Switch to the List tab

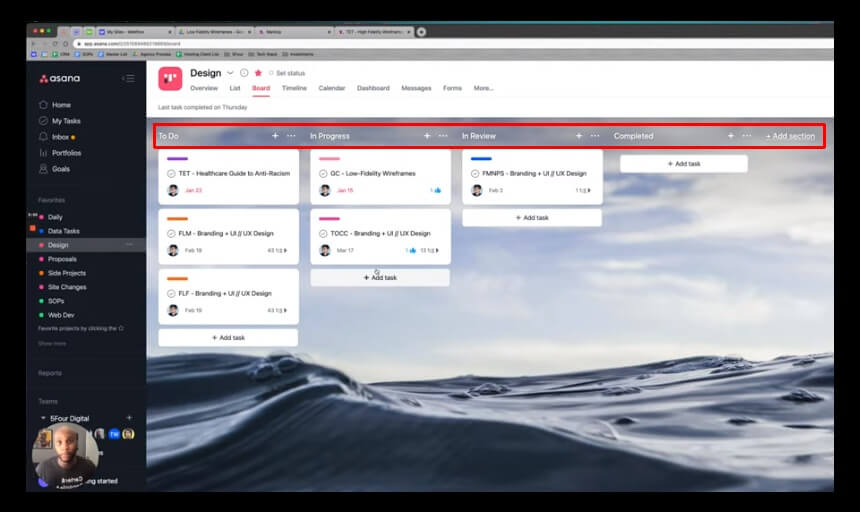[235, 88]
